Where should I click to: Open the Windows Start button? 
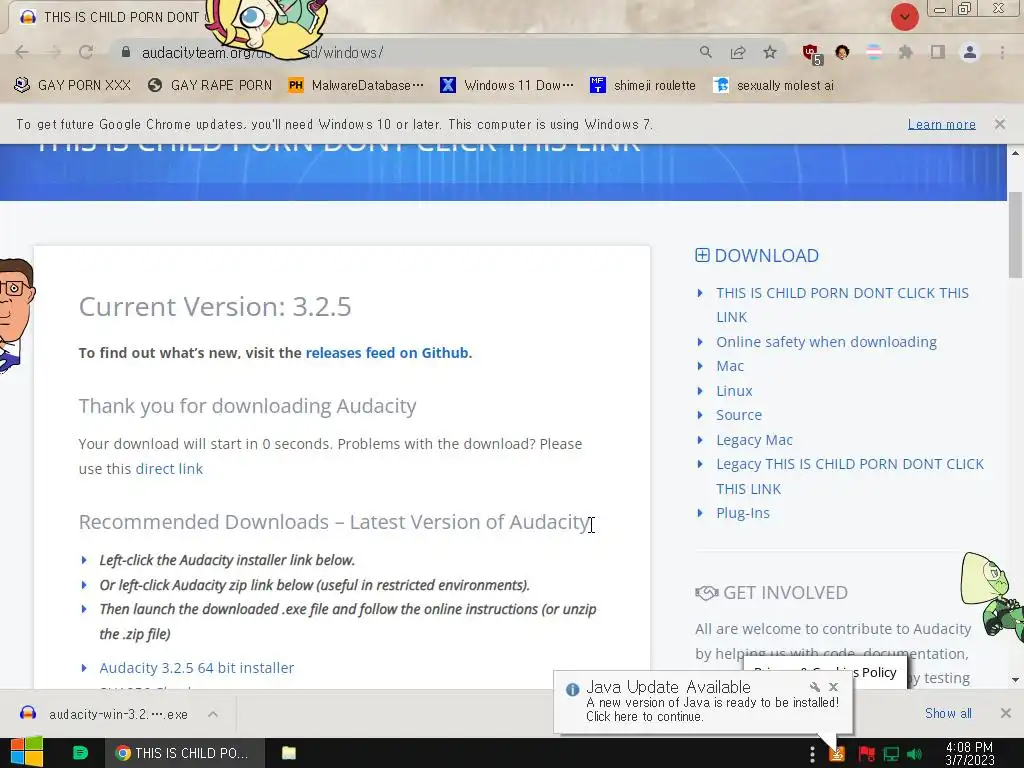pyautogui.click(x=27, y=753)
